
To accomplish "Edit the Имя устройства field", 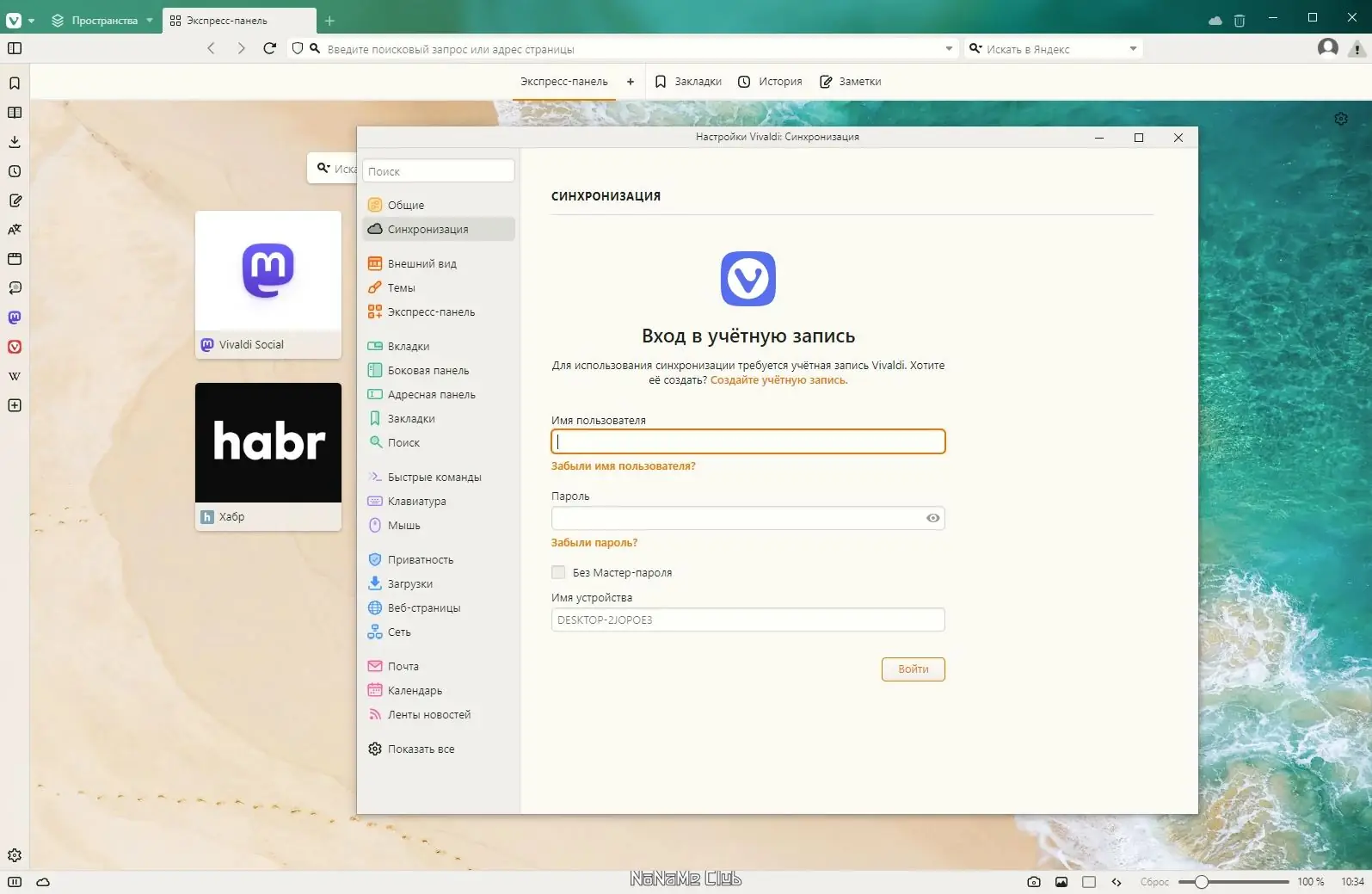I will (748, 620).
